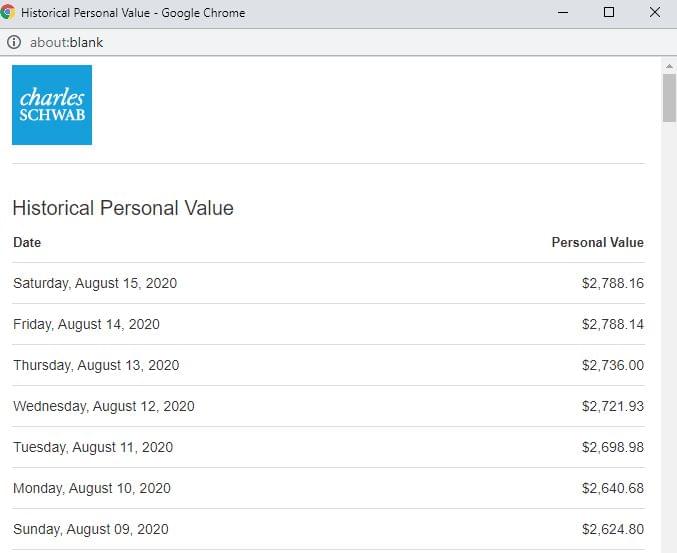Viewport: 677px width, 553px height.
Task: Click the $2,624.80 value for Sunday
Action: (x=612, y=530)
